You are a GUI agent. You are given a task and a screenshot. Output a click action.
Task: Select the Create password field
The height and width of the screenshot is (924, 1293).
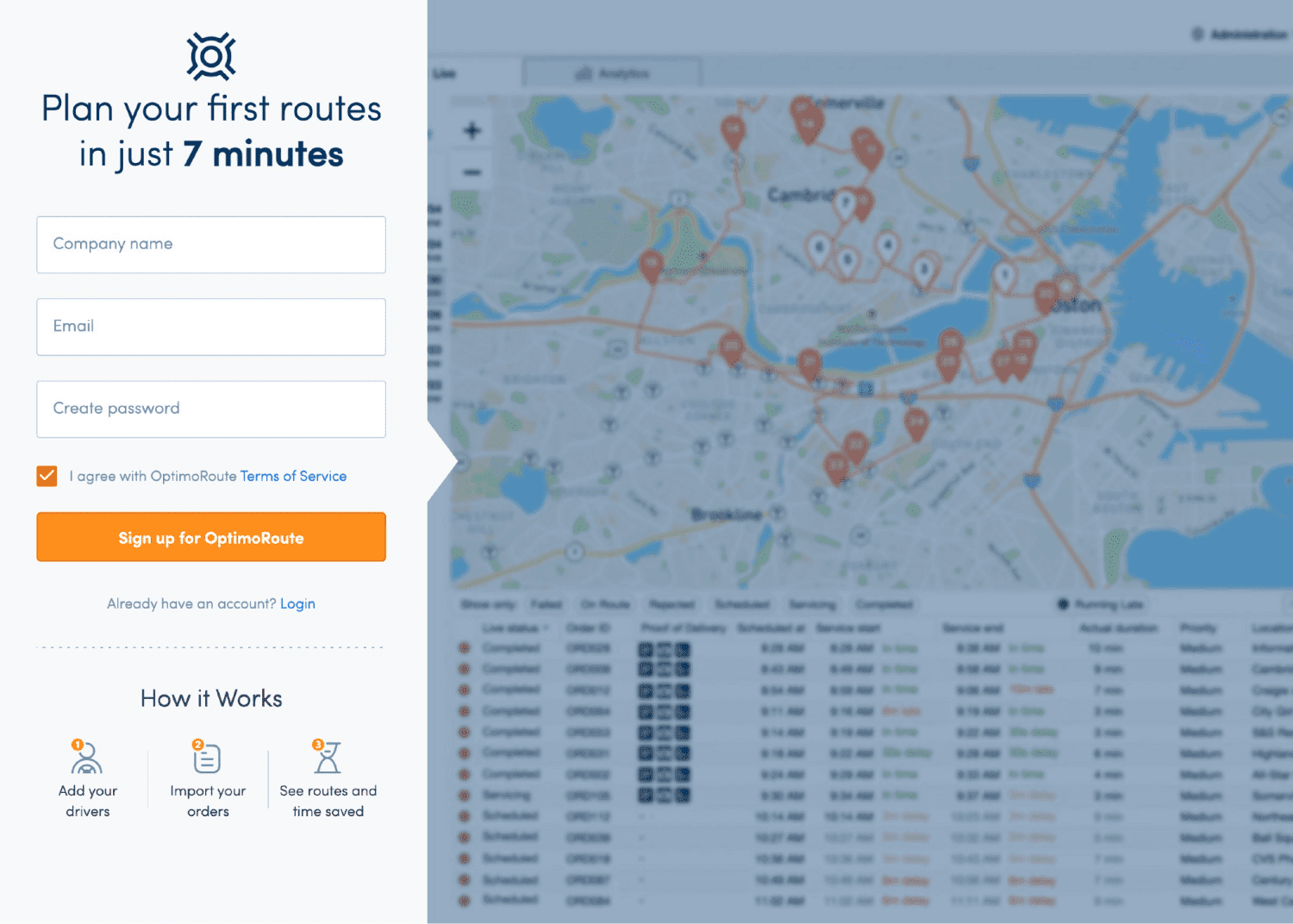pyautogui.click(x=211, y=409)
